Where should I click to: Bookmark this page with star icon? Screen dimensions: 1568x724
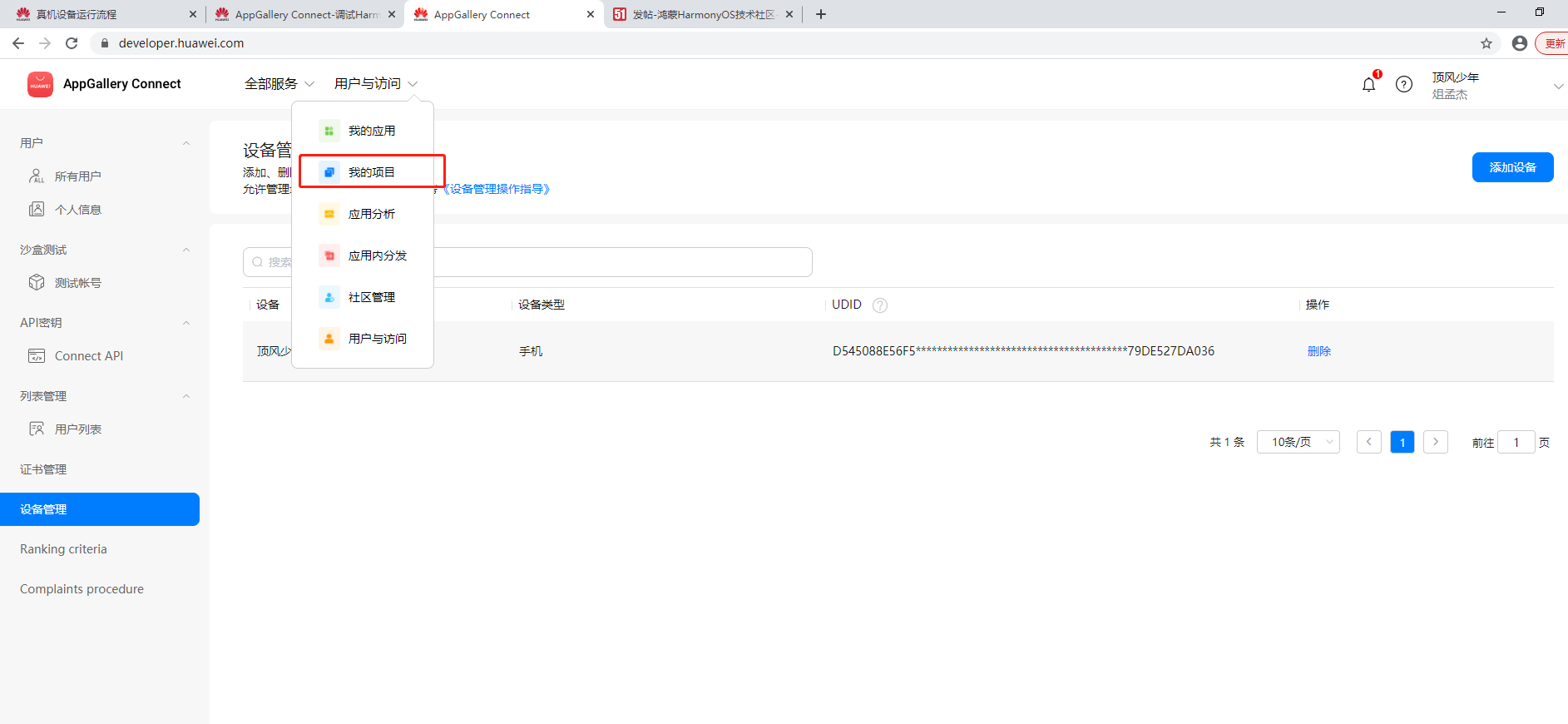[1486, 43]
